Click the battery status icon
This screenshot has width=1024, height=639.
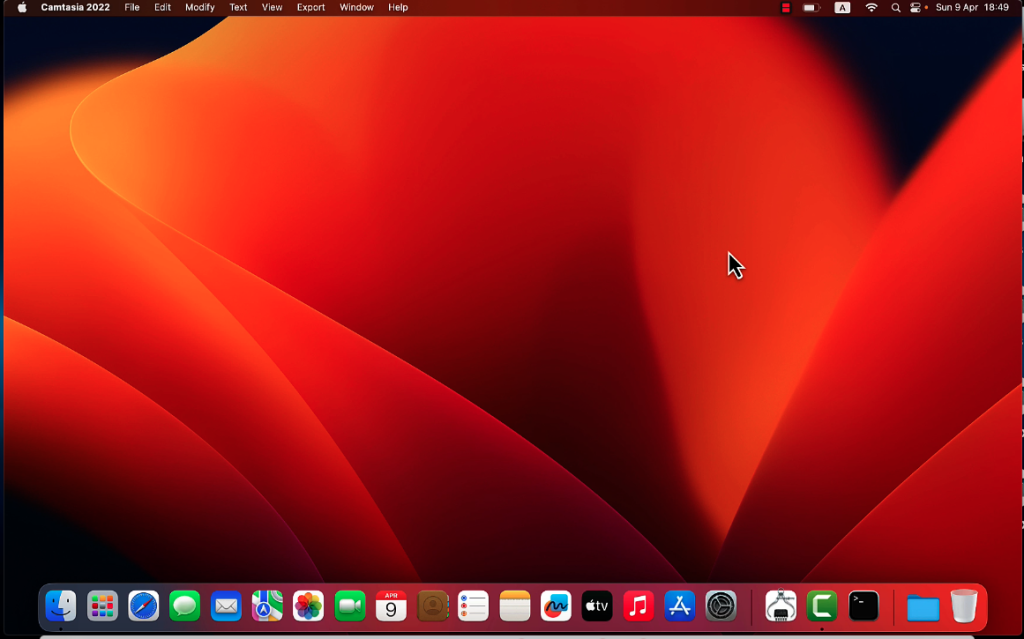click(811, 8)
